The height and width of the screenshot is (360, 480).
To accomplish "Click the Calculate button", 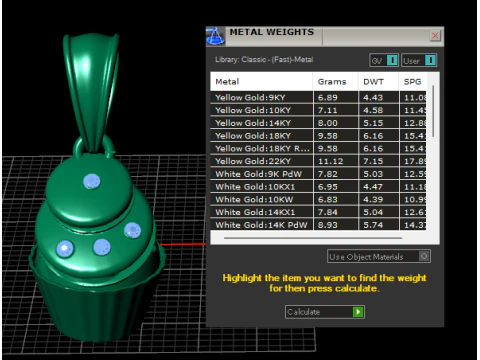I will click(x=325, y=312).
